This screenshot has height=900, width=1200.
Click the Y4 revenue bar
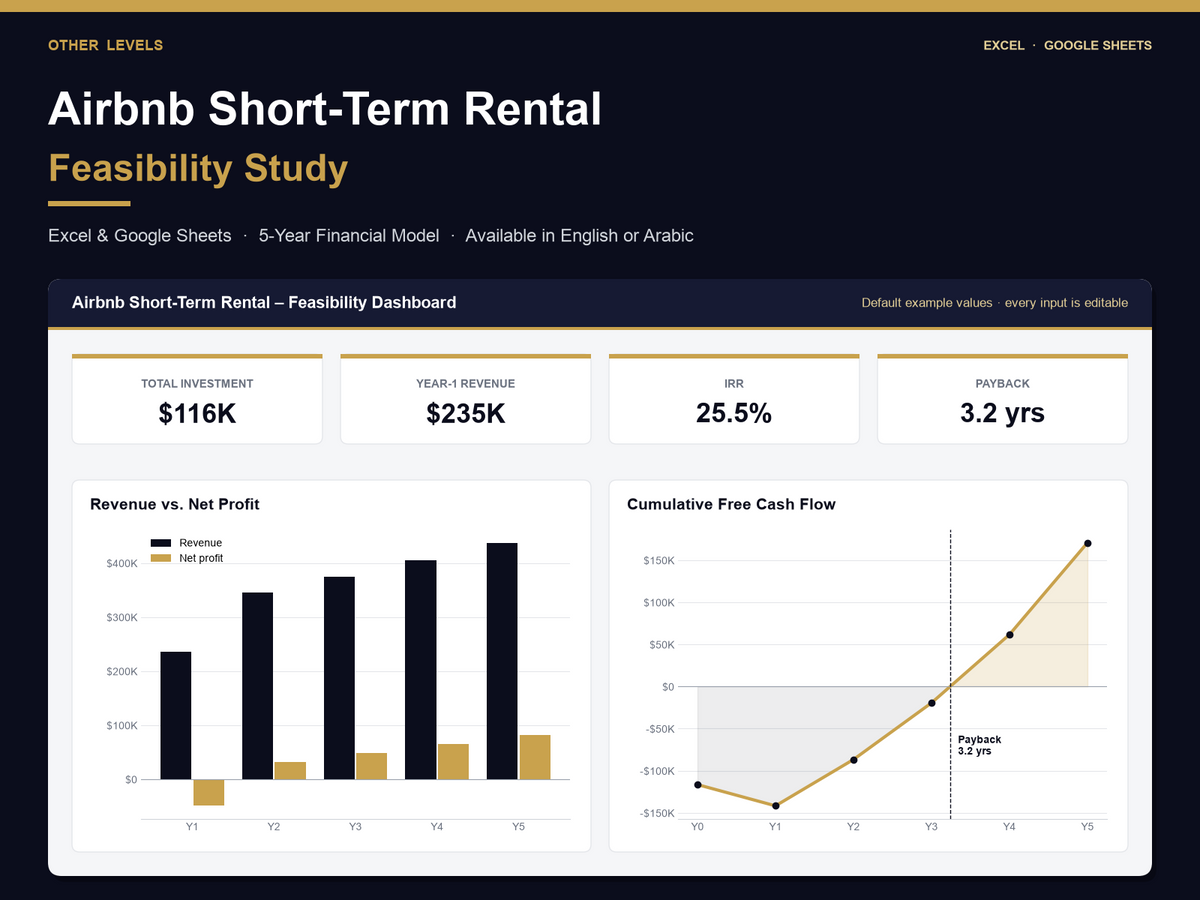(421, 669)
